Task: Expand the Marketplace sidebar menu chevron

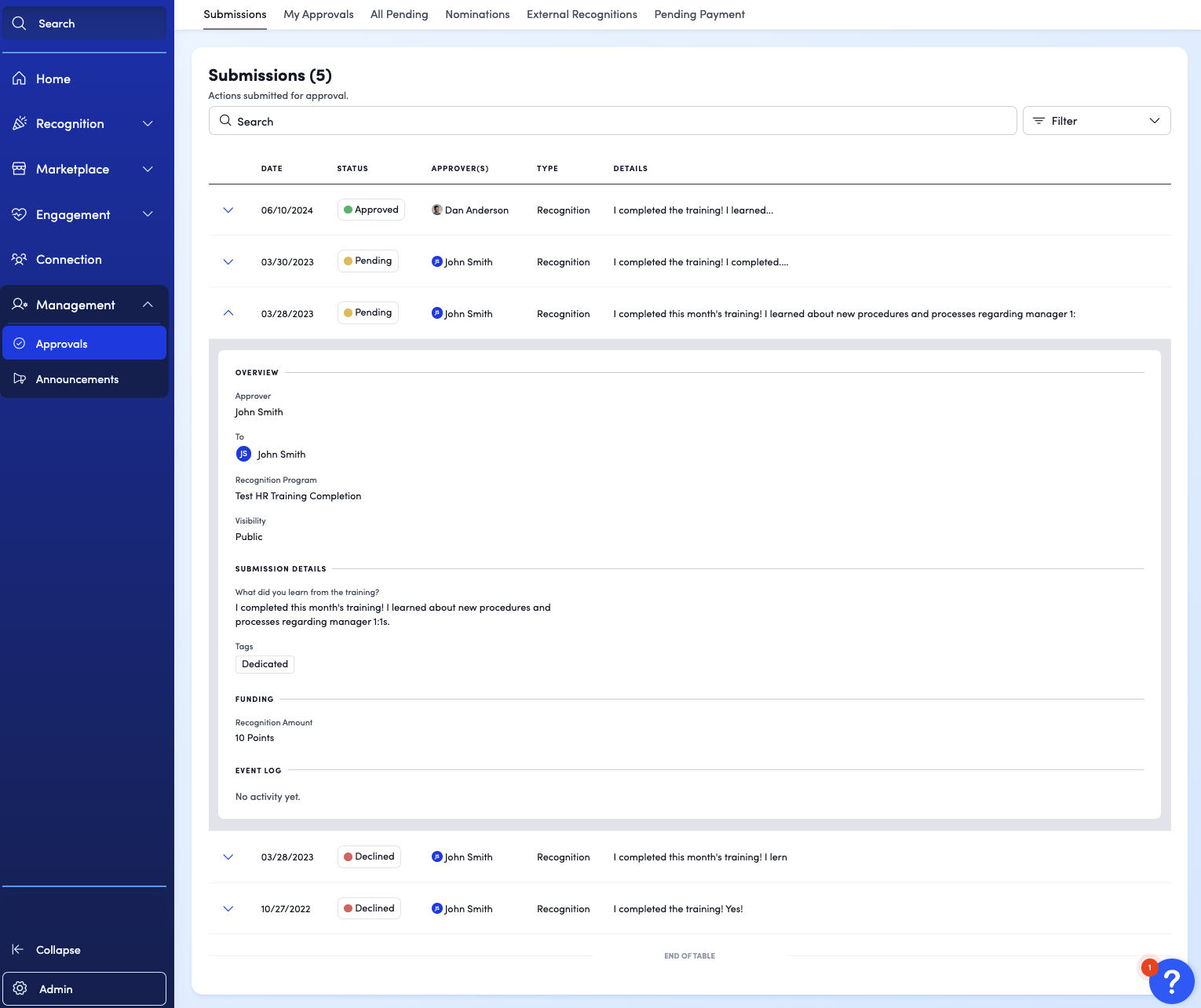Action: pyautogui.click(x=148, y=169)
